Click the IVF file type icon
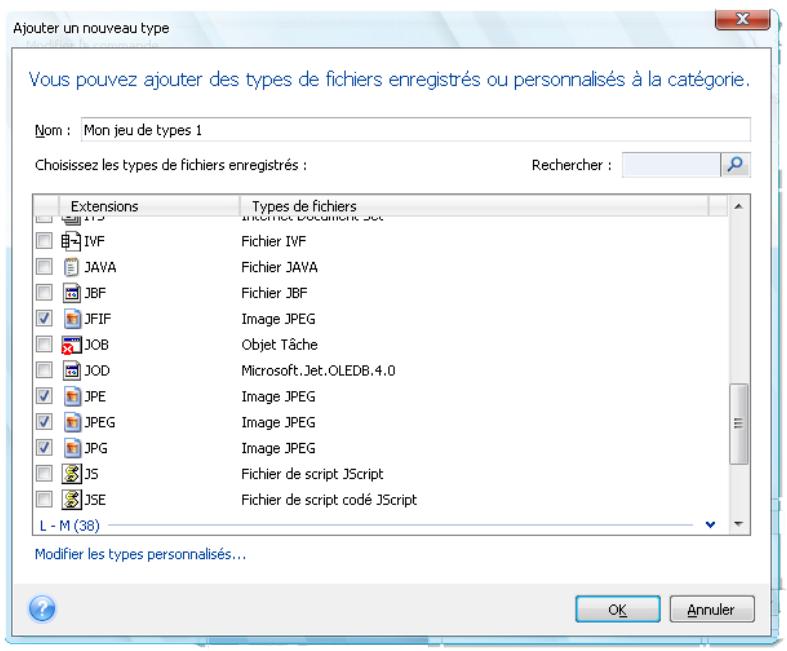Viewport: 787px width, 651px height. click(x=71, y=241)
